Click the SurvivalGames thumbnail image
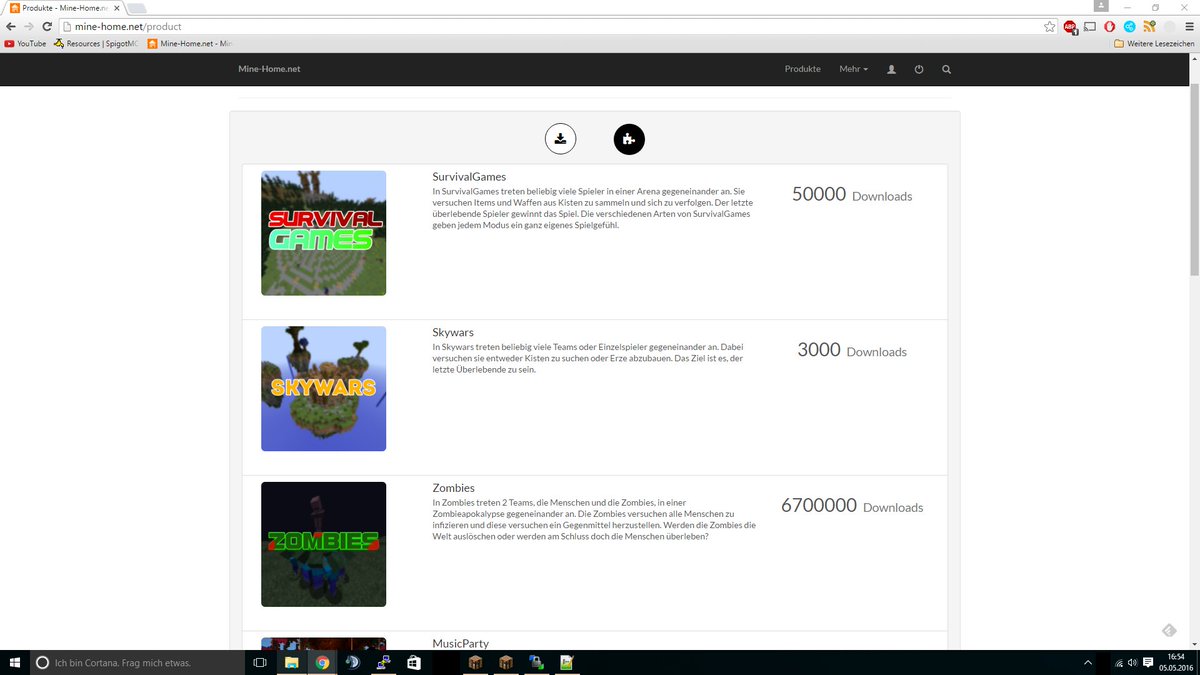1200x675 pixels. (323, 233)
